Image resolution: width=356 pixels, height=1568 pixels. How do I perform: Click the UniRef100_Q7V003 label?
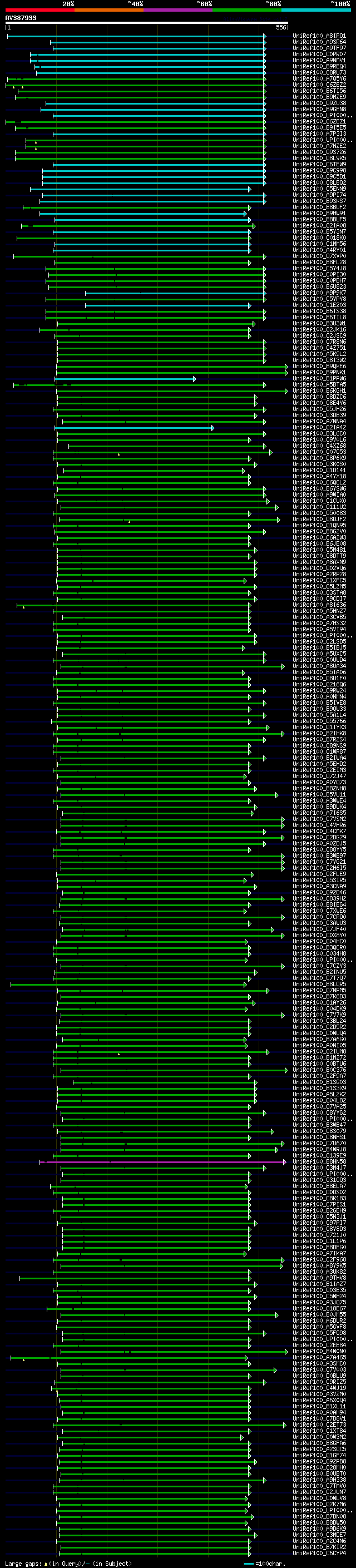[x=319, y=1369]
